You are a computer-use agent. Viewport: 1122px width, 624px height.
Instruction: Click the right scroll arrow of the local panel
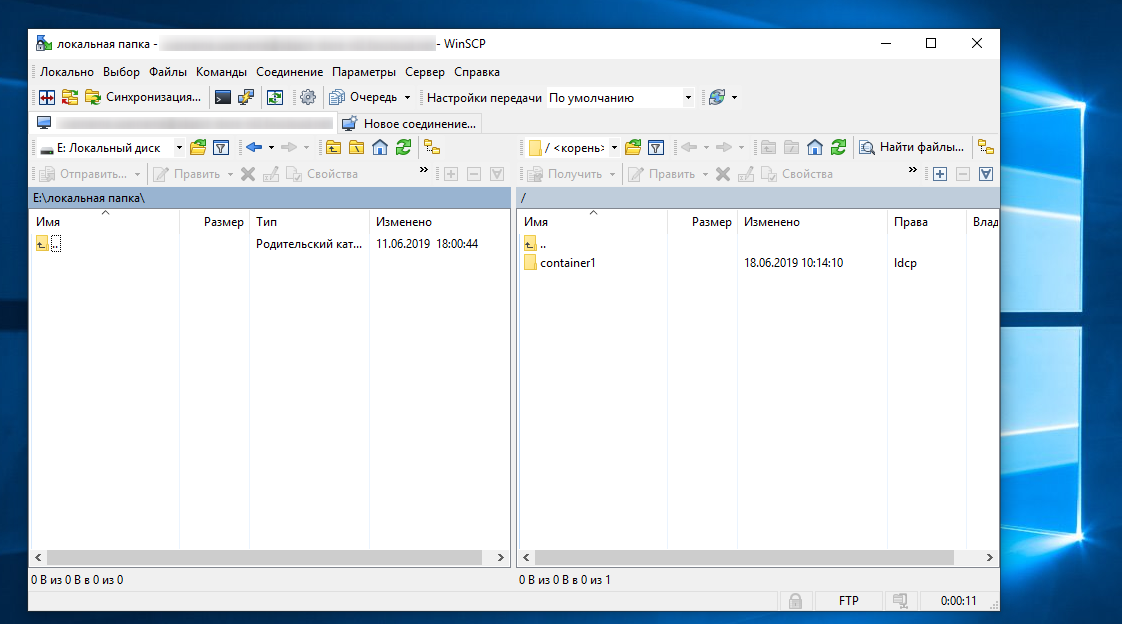click(501, 557)
